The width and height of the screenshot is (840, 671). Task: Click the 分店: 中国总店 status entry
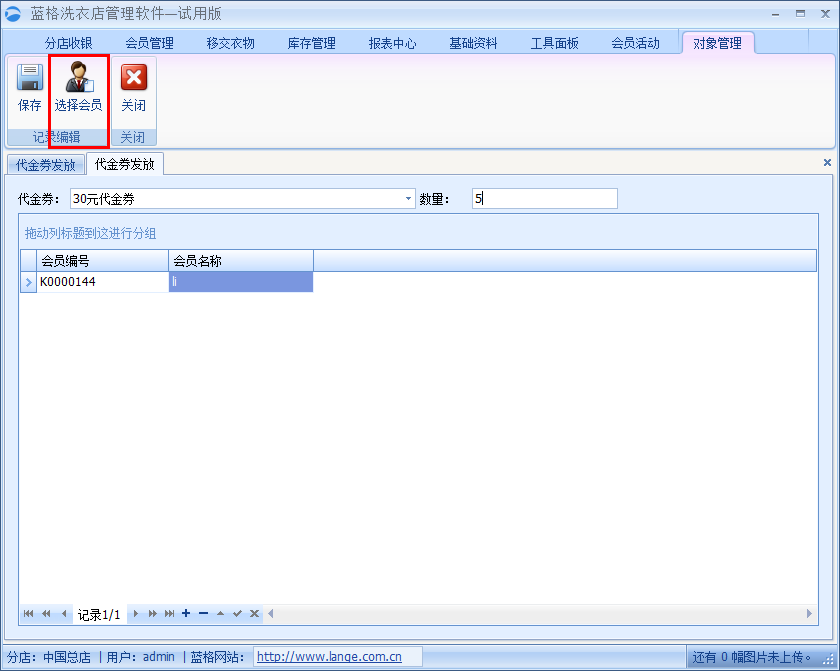click(x=49, y=657)
